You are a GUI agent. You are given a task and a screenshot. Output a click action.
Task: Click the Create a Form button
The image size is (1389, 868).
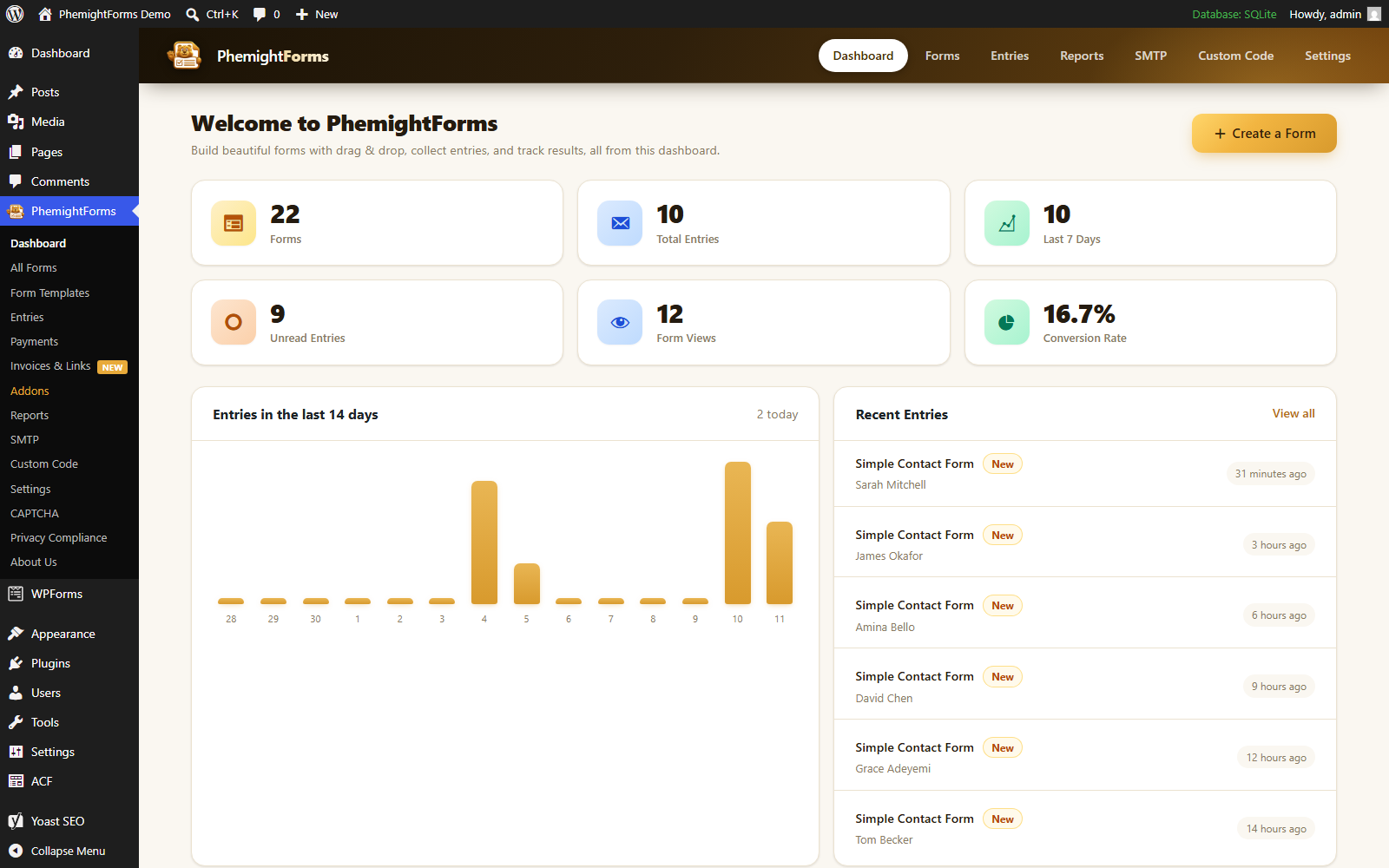tap(1264, 133)
